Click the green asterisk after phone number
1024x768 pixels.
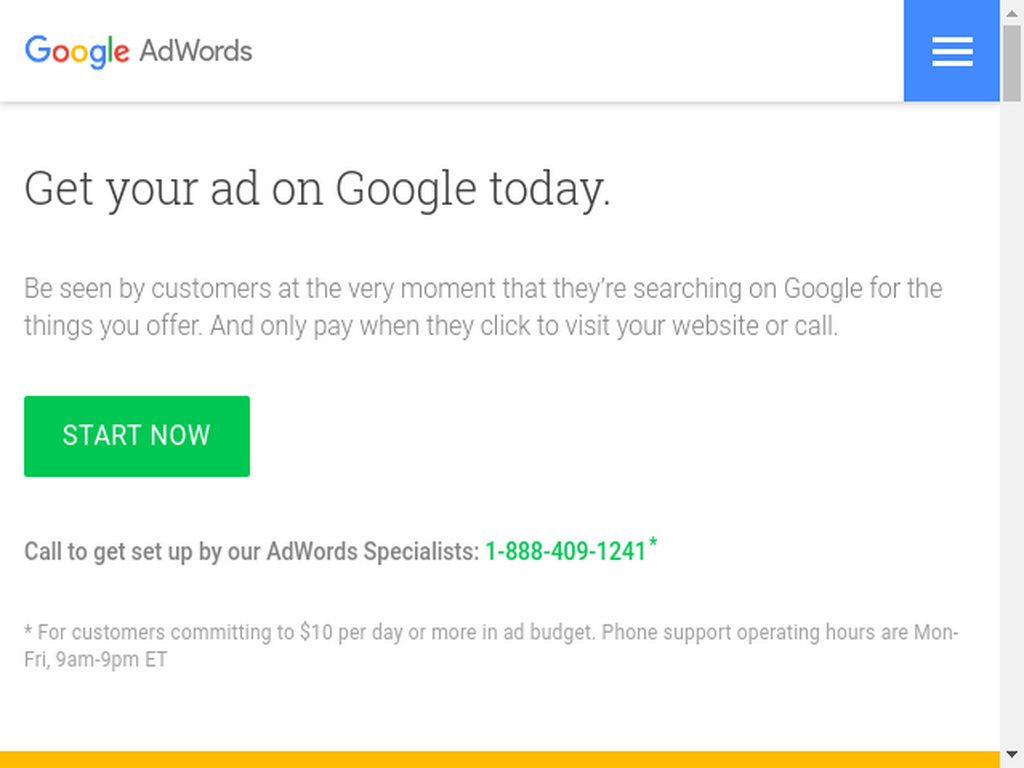tap(653, 543)
